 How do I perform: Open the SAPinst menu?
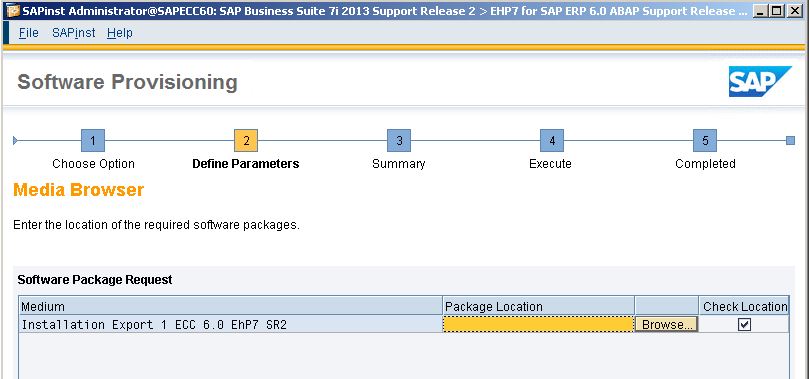tap(73, 33)
